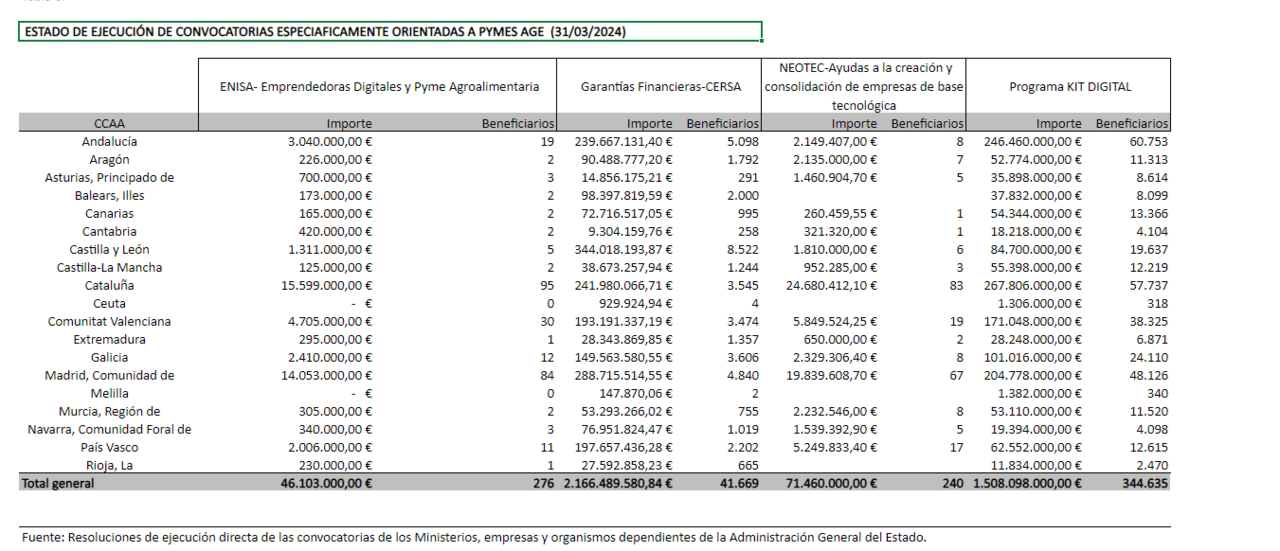1280x551 pixels.
Task: Click Cataluña's ENISA amount 15.599.000,00 €
Action: click(x=329, y=286)
